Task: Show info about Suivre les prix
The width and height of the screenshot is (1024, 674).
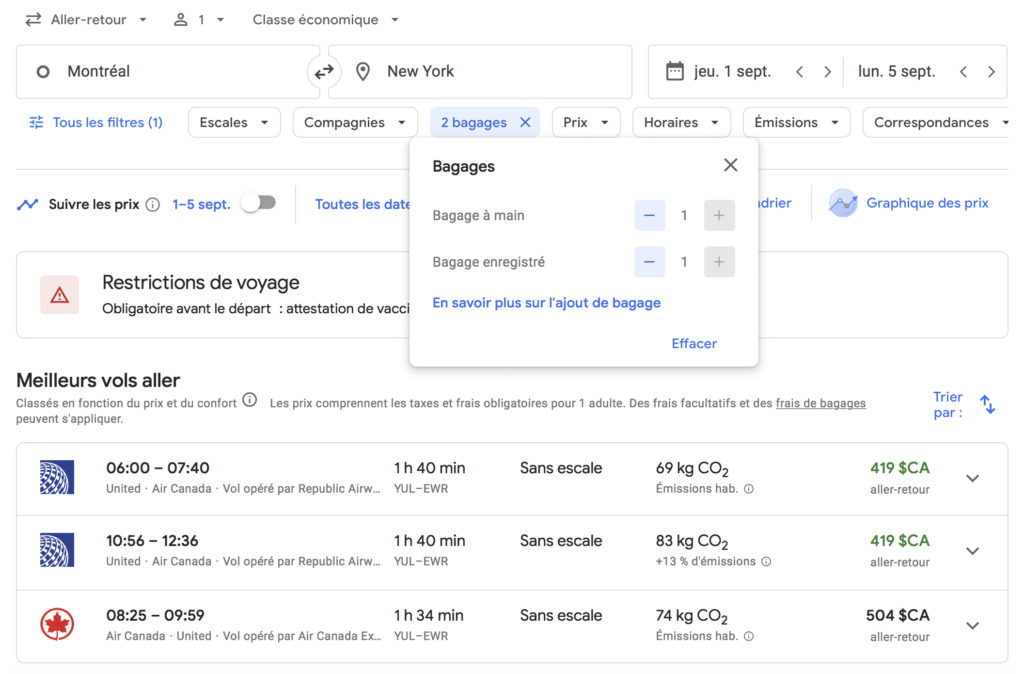Action: [x=152, y=204]
